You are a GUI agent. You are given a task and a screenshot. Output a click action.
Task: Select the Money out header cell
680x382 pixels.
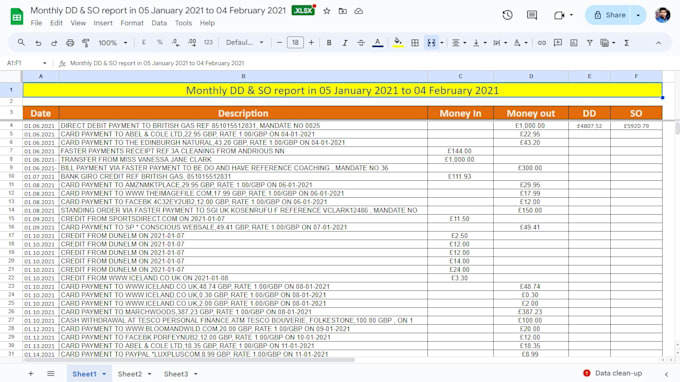click(x=531, y=114)
